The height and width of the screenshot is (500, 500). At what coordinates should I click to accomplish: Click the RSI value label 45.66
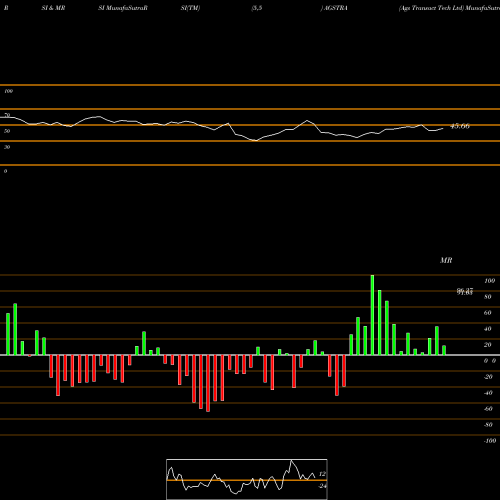coord(460,126)
